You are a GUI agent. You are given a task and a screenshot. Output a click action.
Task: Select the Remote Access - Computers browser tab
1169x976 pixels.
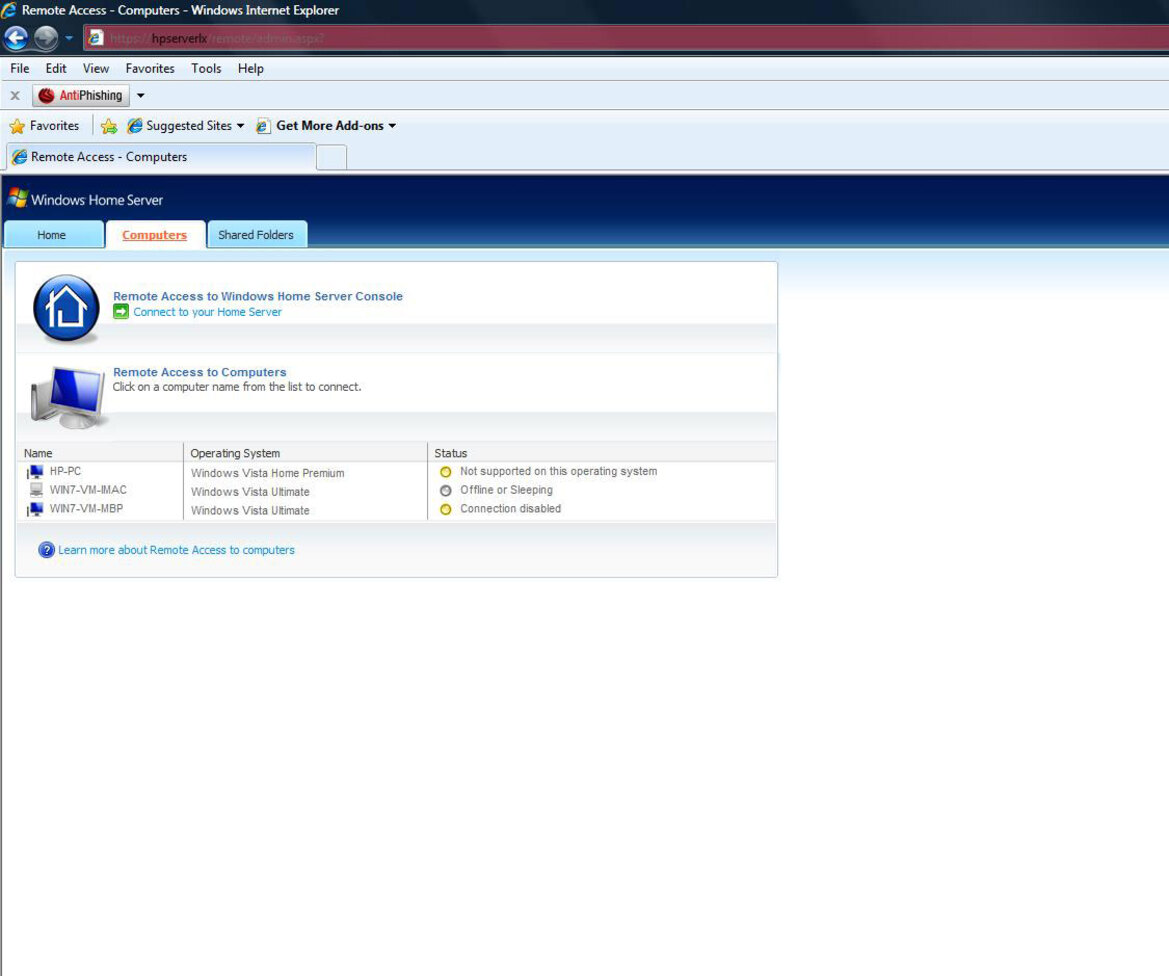pyautogui.click(x=161, y=157)
